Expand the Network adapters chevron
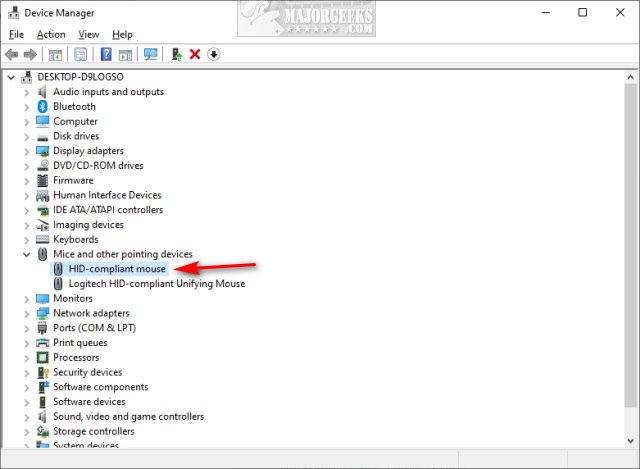 point(27,314)
